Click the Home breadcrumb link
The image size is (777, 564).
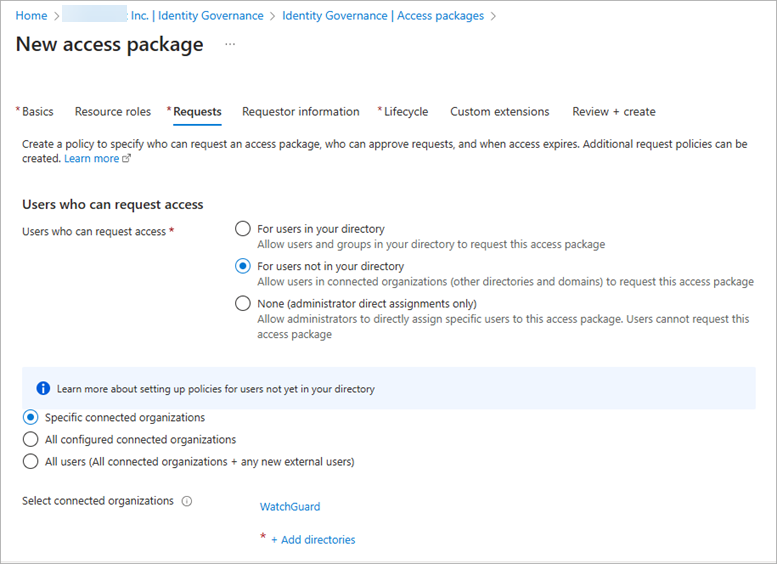(31, 16)
